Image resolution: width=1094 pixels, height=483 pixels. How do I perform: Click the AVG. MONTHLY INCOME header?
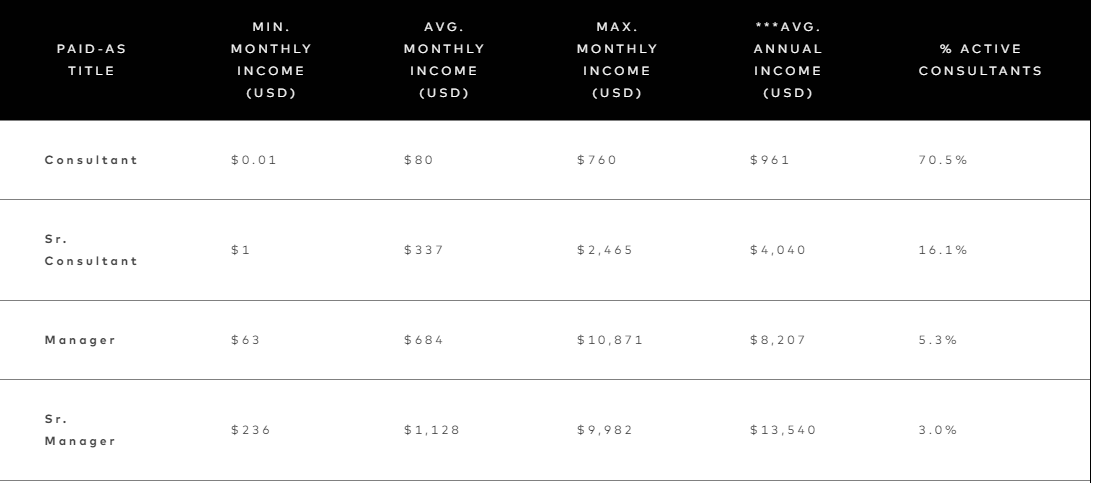click(x=444, y=60)
